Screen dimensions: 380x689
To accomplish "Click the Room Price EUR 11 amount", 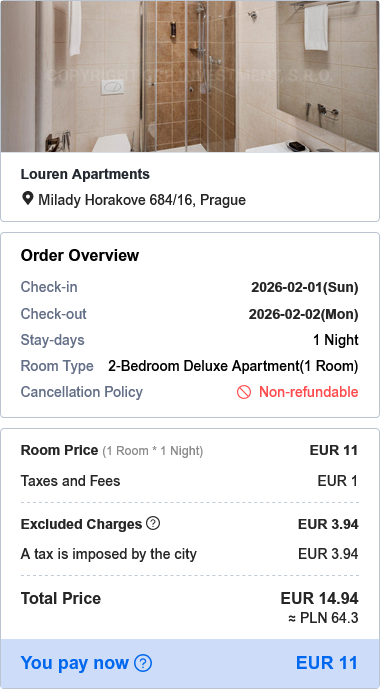I will [334, 450].
